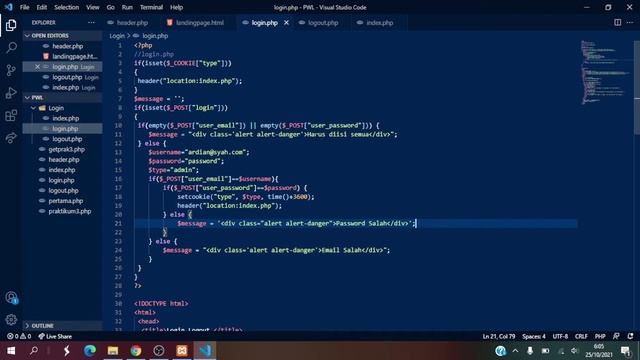This screenshot has height=360, width=640.
Task: Open Windows taskbar search
Action: coord(34,351)
